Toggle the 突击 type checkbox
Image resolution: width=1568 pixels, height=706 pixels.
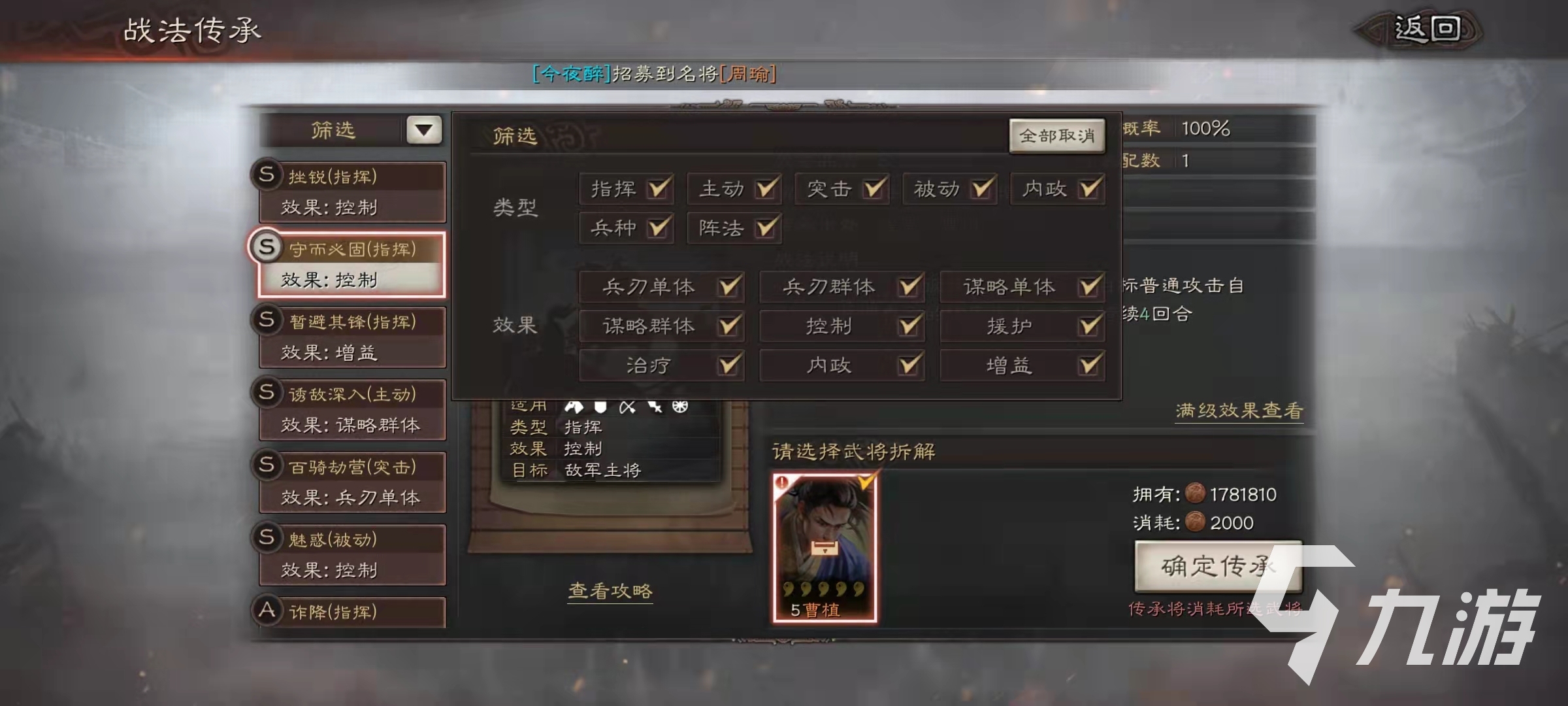[x=873, y=189]
